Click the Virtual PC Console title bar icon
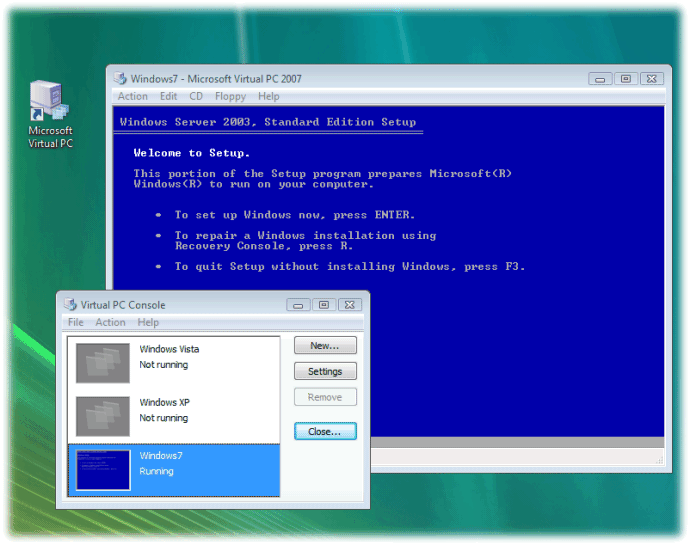 point(70,304)
